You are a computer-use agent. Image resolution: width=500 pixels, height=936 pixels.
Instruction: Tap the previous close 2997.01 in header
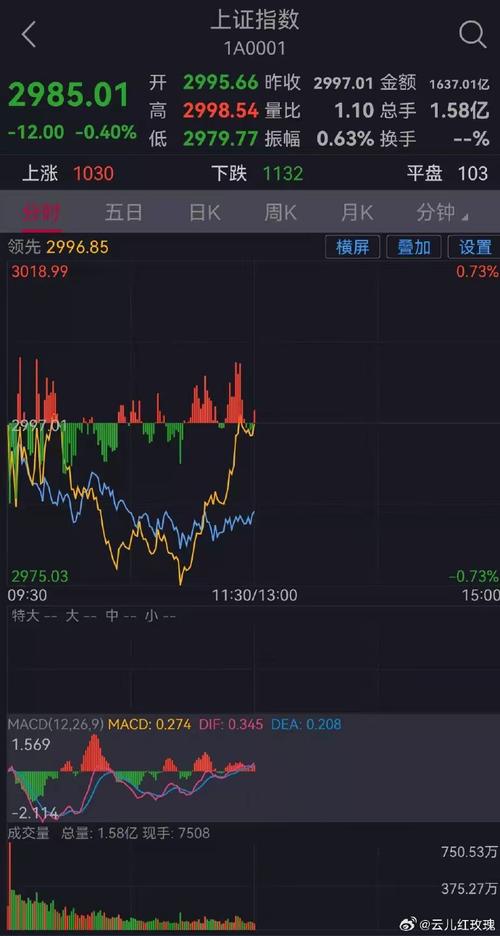[344, 83]
